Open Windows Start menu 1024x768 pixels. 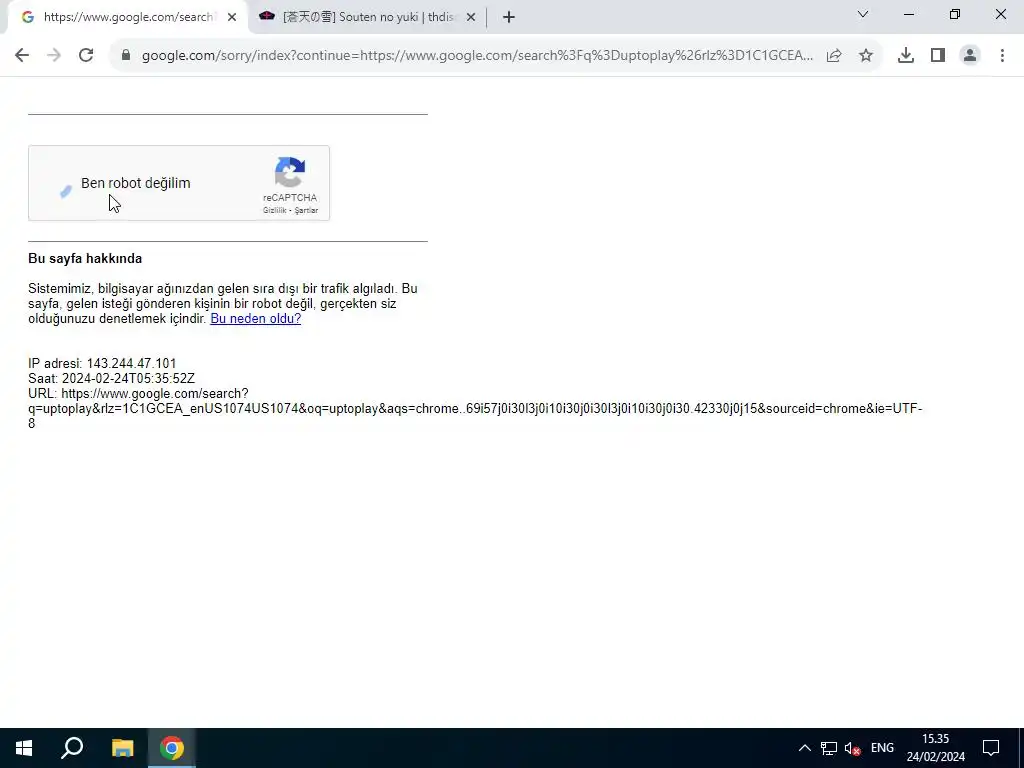pyautogui.click(x=24, y=748)
